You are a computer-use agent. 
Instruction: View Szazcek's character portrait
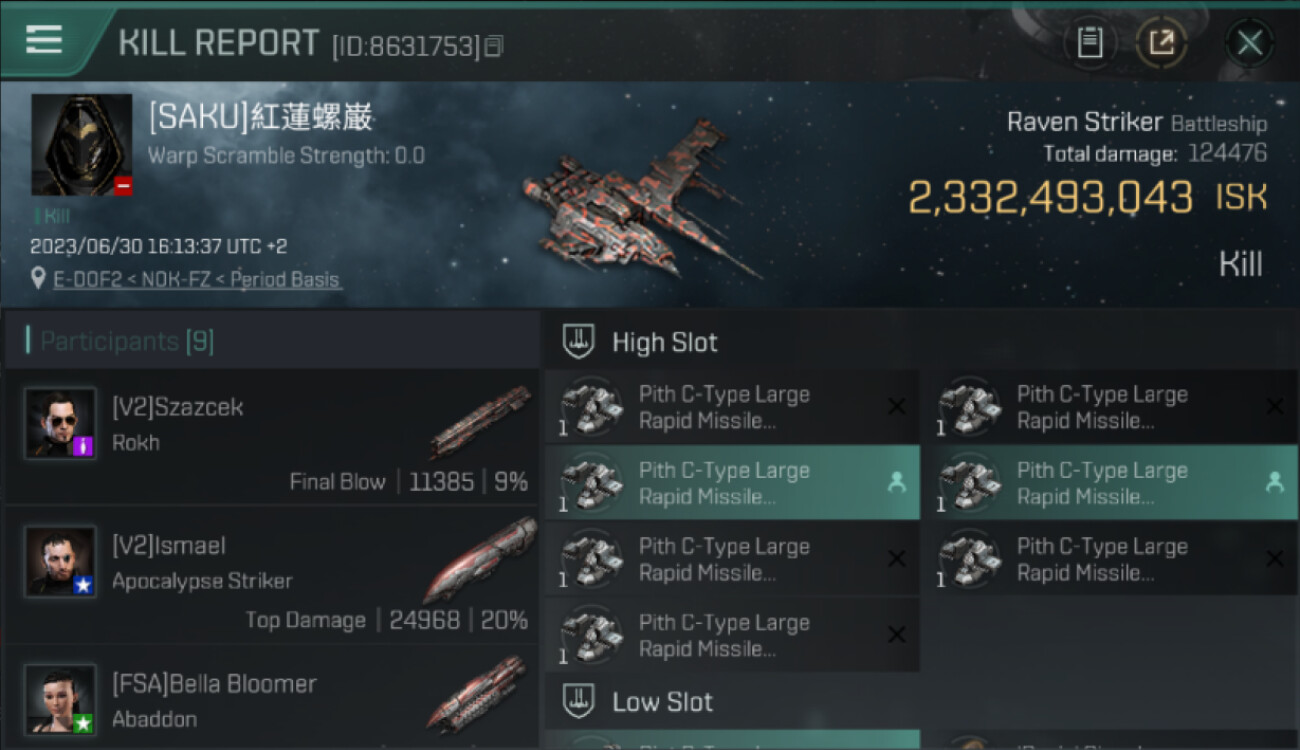(61, 424)
